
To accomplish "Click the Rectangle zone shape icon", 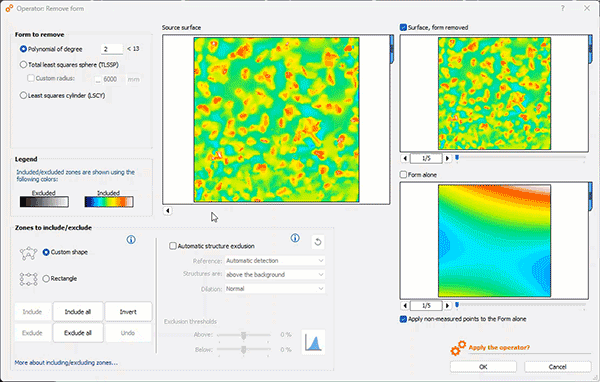I will [28, 279].
